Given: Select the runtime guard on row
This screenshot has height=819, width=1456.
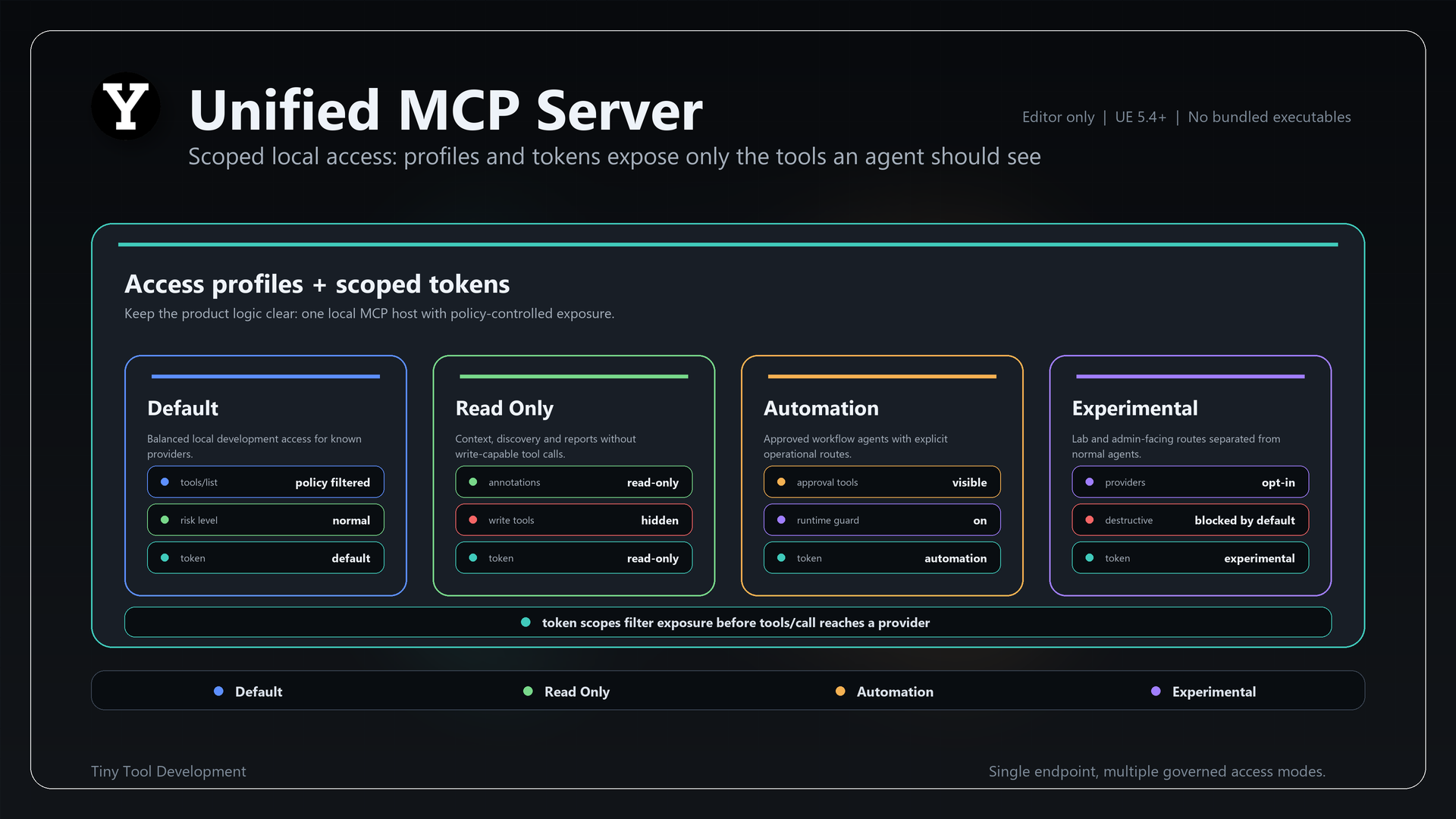Looking at the screenshot, I should 882,520.
